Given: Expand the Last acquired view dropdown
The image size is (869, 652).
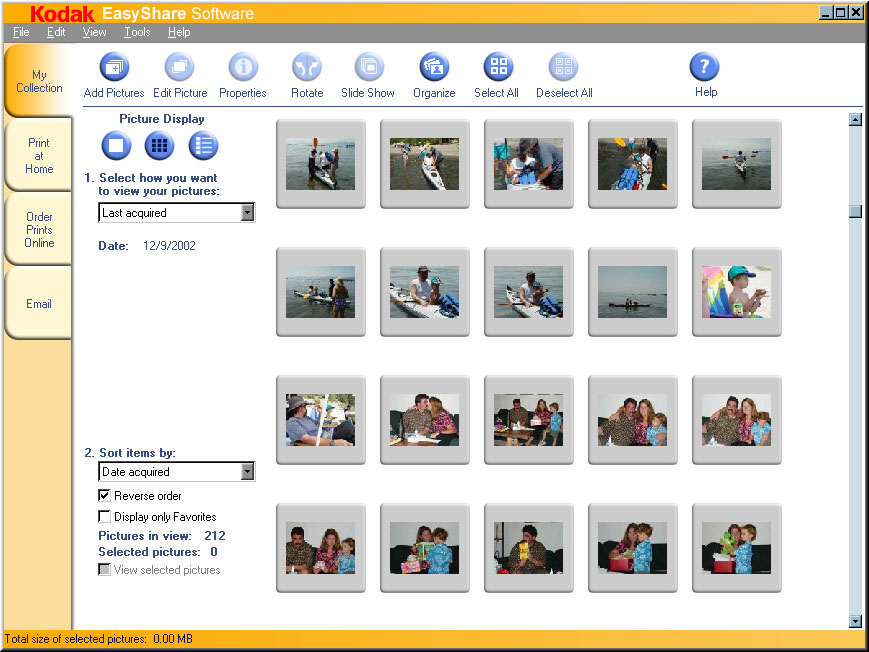Looking at the screenshot, I should click(247, 213).
